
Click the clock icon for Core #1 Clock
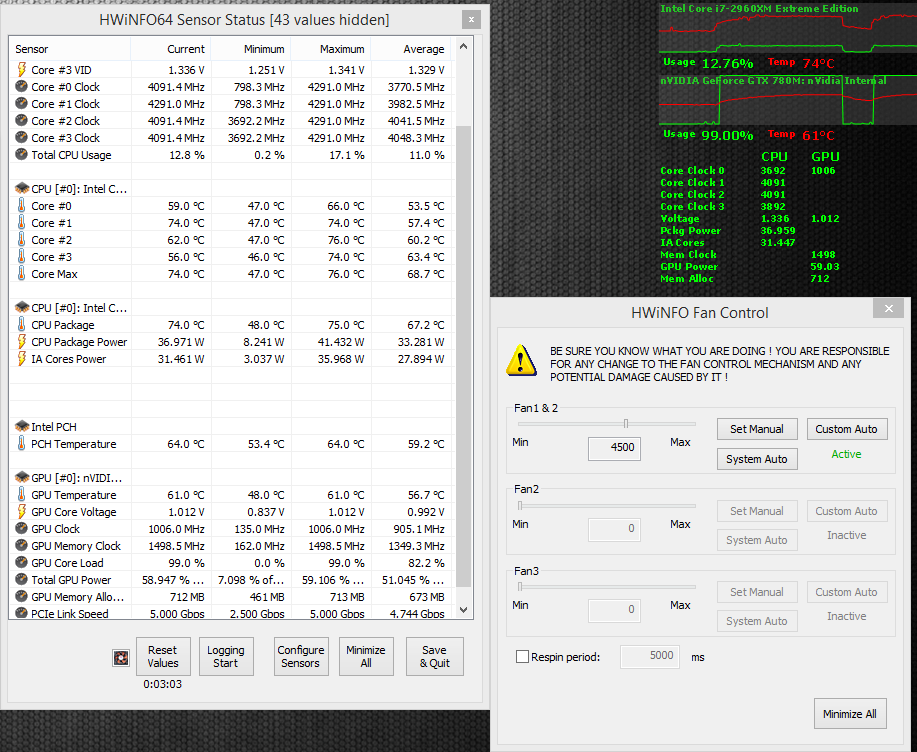[22, 104]
